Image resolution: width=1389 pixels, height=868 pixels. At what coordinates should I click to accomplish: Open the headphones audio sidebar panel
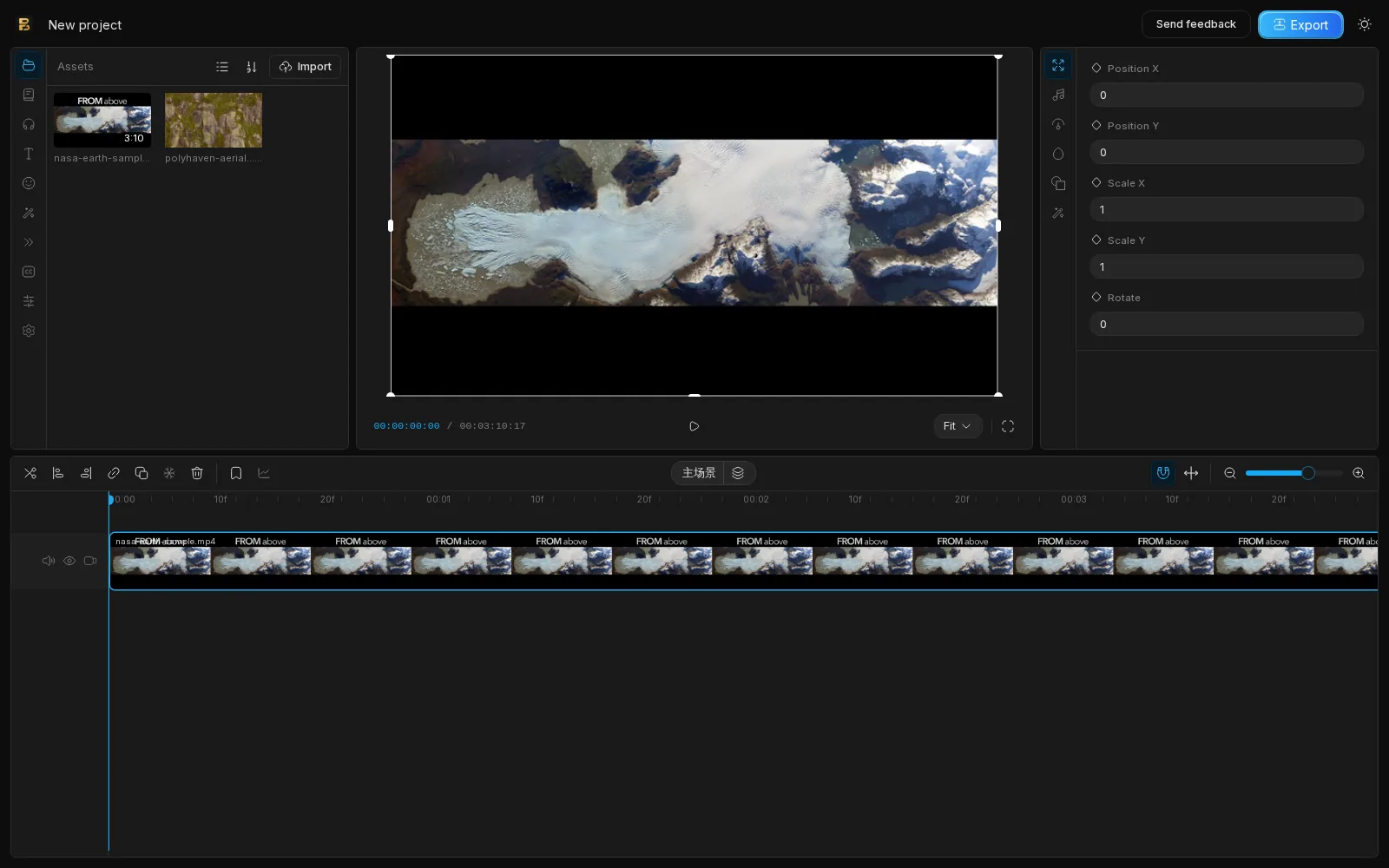(x=29, y=124)
